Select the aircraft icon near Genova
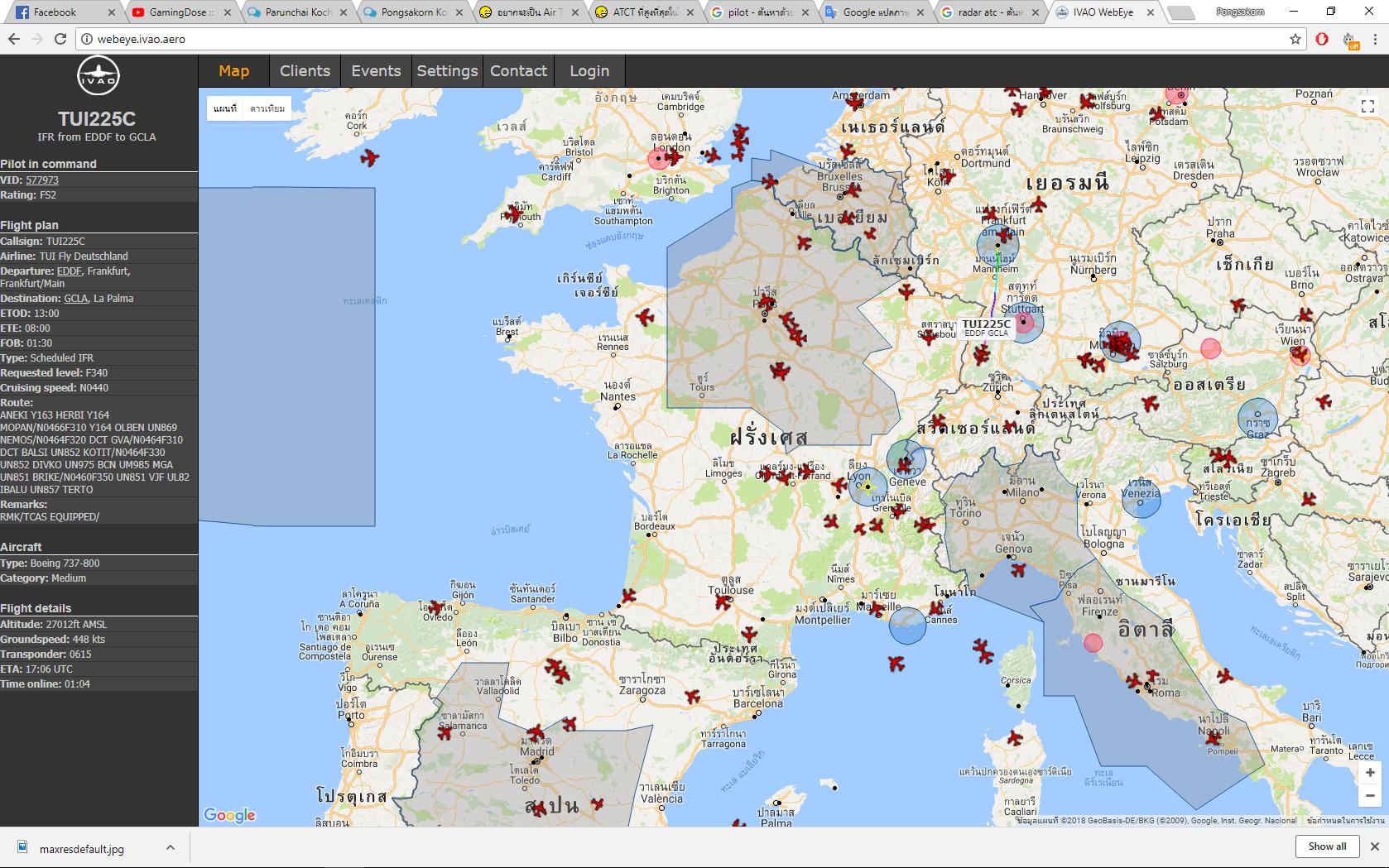 click(x=1018, y=569)
